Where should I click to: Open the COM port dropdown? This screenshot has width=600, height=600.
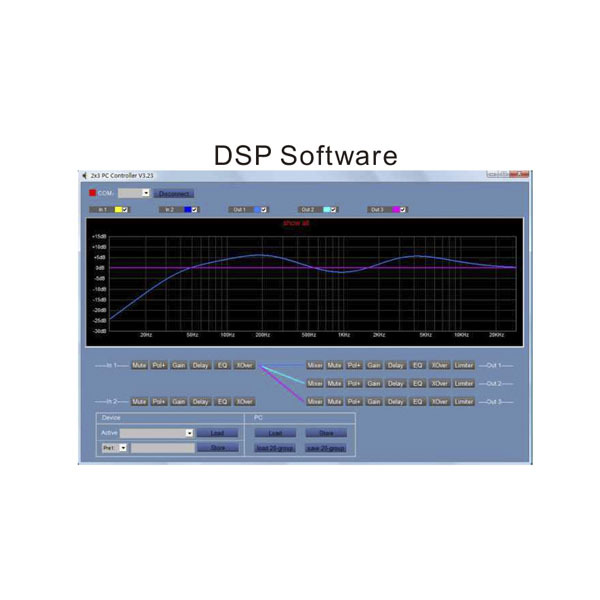(145, 192)
